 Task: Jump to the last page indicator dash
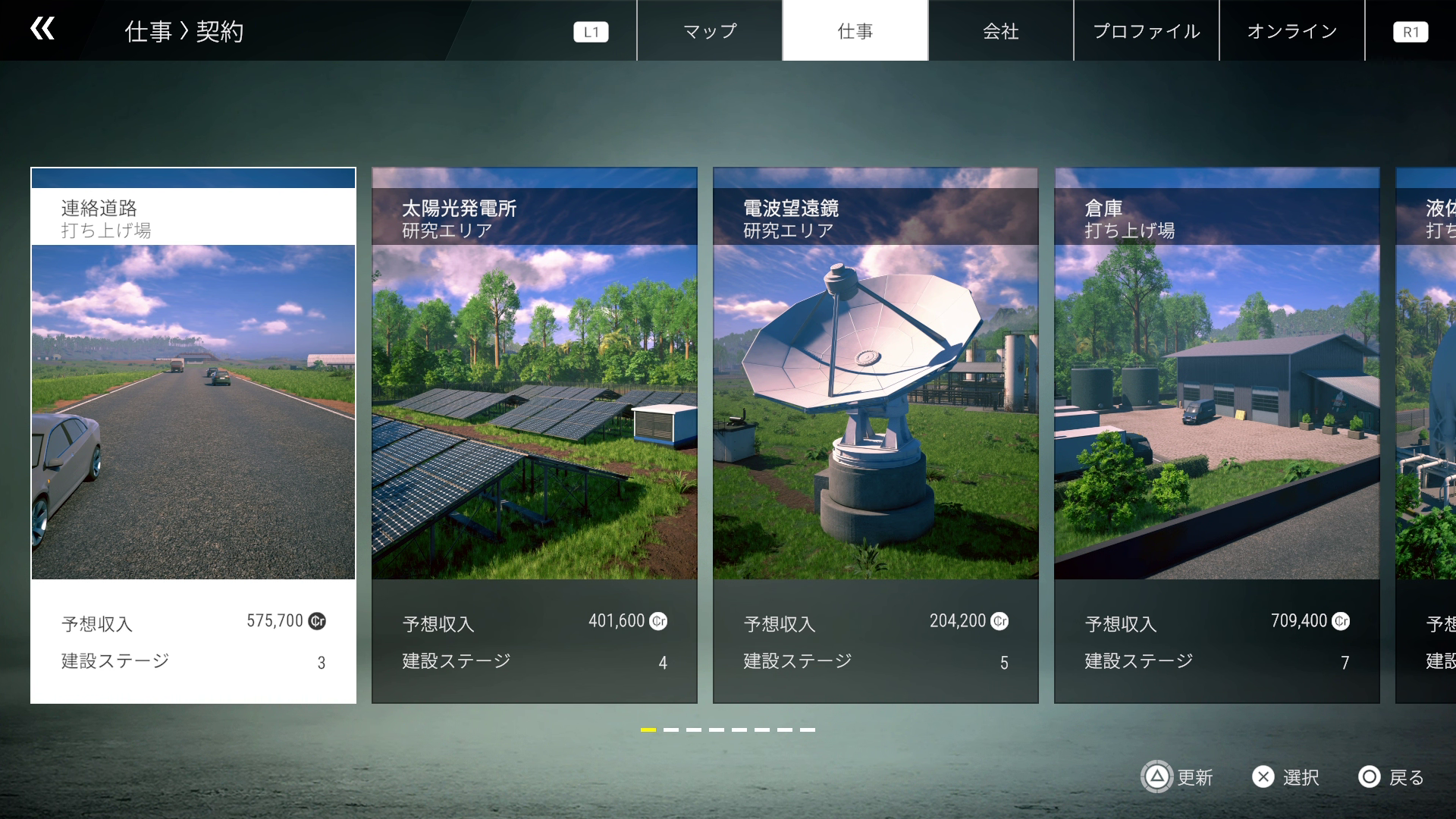click(x=808, y=730)
